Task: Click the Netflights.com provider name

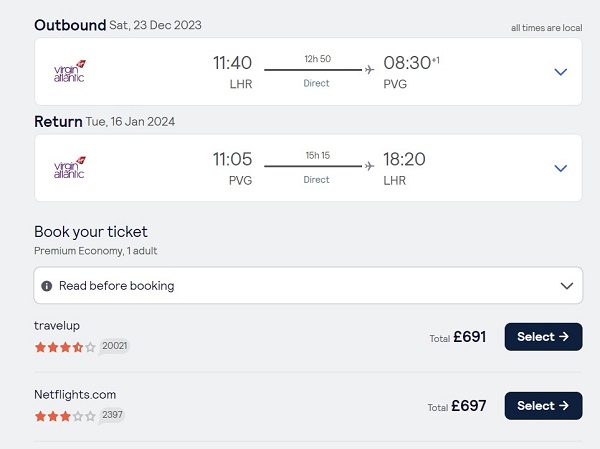Action: 75,395
